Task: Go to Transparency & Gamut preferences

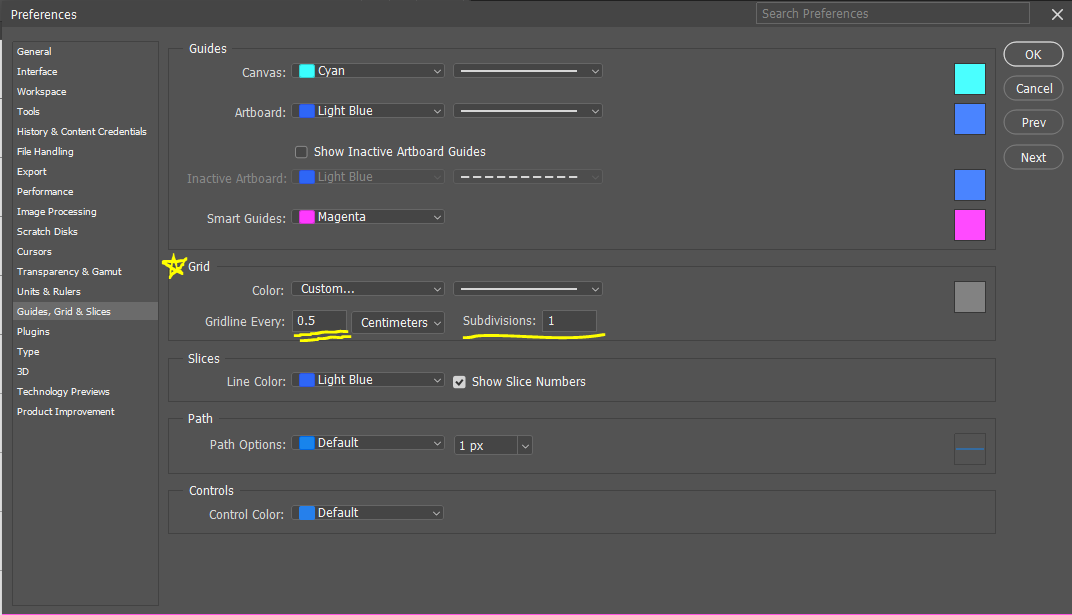Action: [69, 272]
